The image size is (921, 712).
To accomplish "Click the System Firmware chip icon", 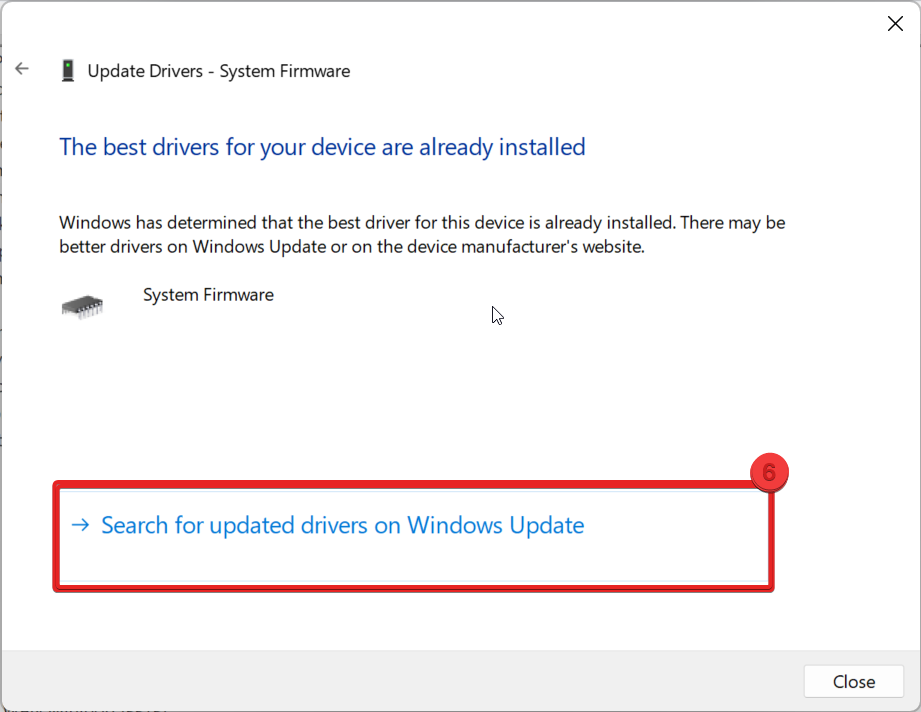I will (82, 306).
